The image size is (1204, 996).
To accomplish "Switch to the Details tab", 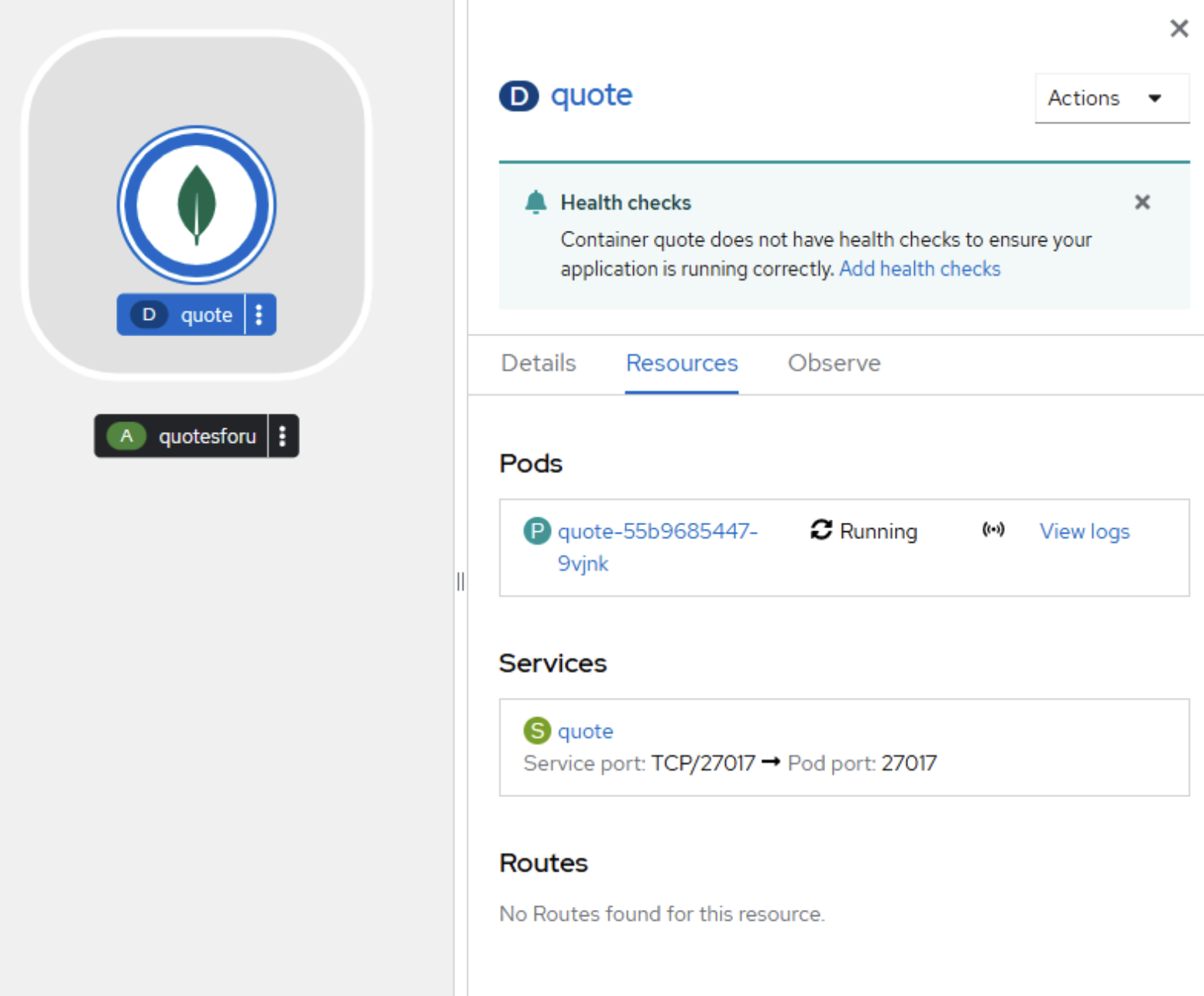I will (x=538, y=363).
